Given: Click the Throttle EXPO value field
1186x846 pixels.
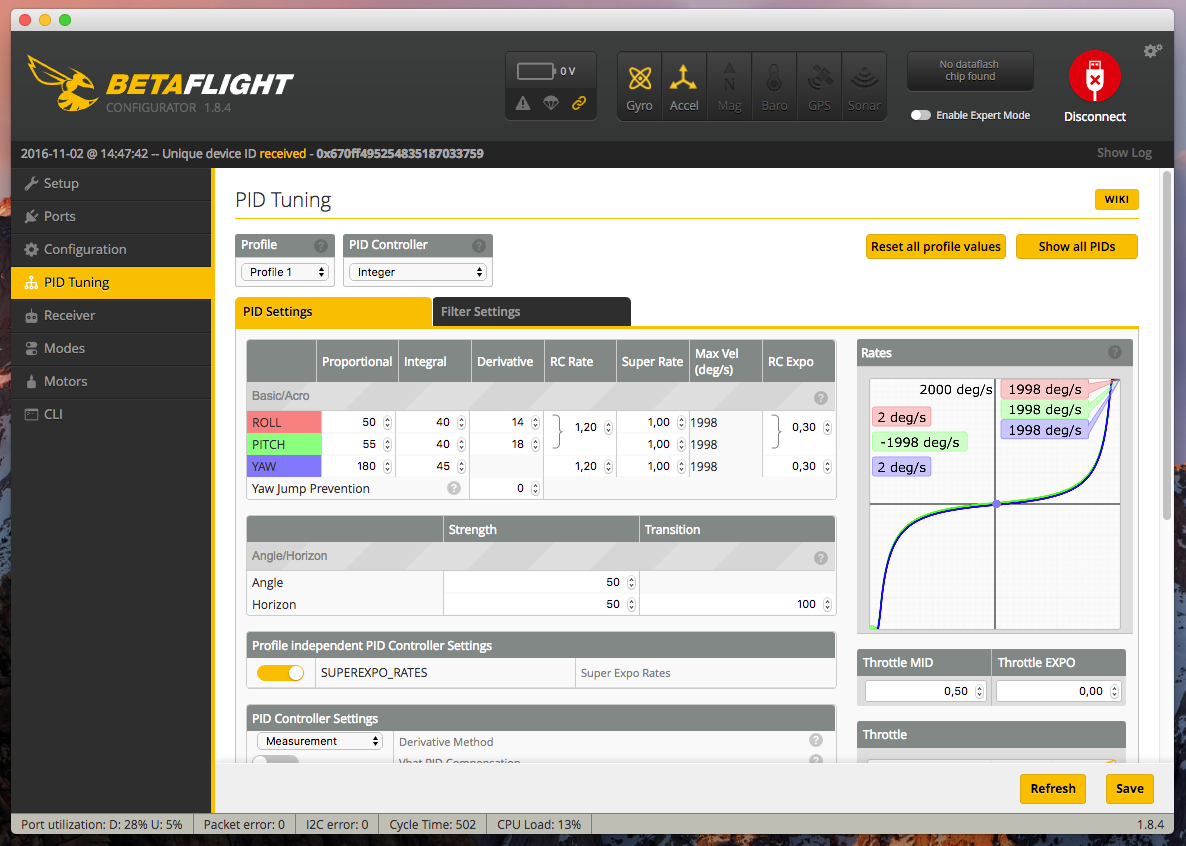Looking at the screenshot, I should point(1057,691).
